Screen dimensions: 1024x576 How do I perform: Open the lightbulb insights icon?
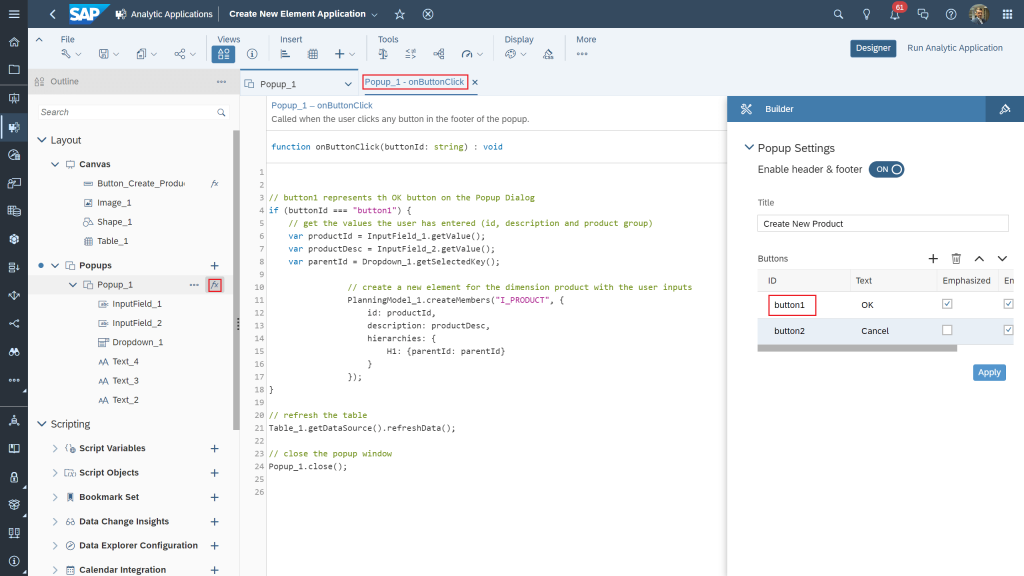click(x=866, y=14)
